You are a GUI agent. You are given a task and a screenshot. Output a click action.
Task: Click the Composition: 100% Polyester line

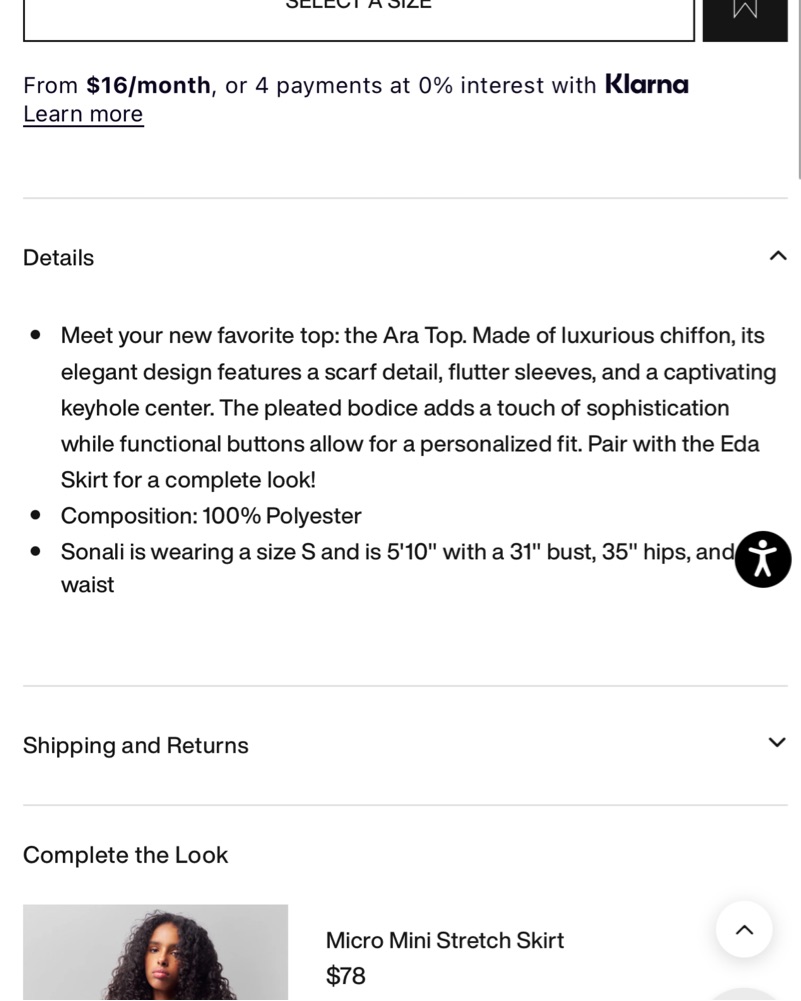(211, 516)
